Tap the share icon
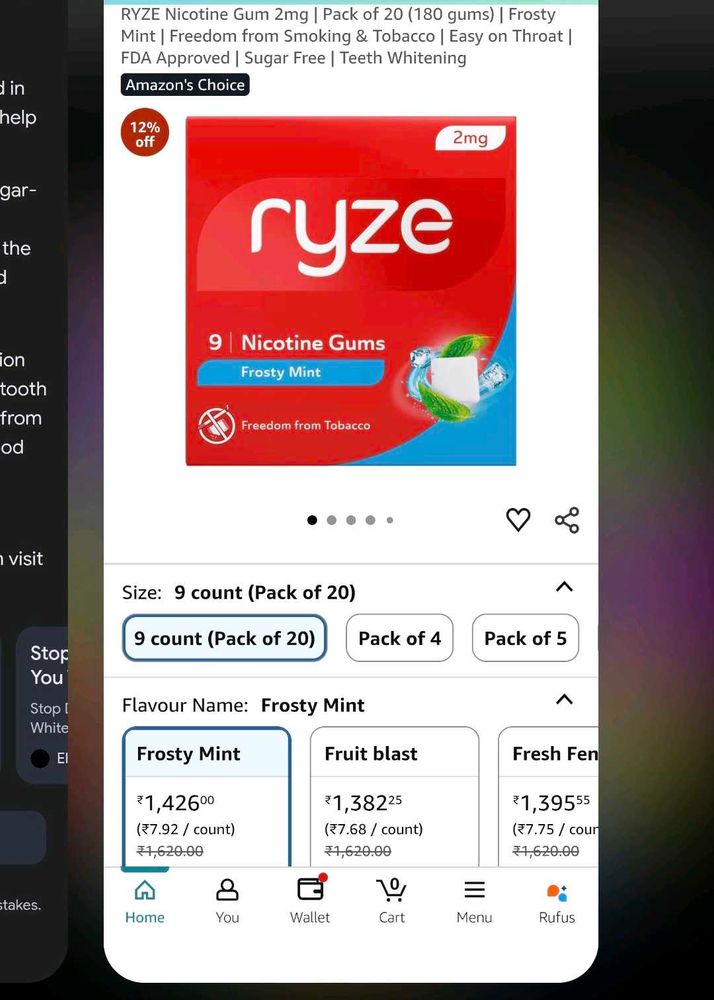Image resolution: width=714 pixels, height=1000 pixels. (x=567, y=520)
